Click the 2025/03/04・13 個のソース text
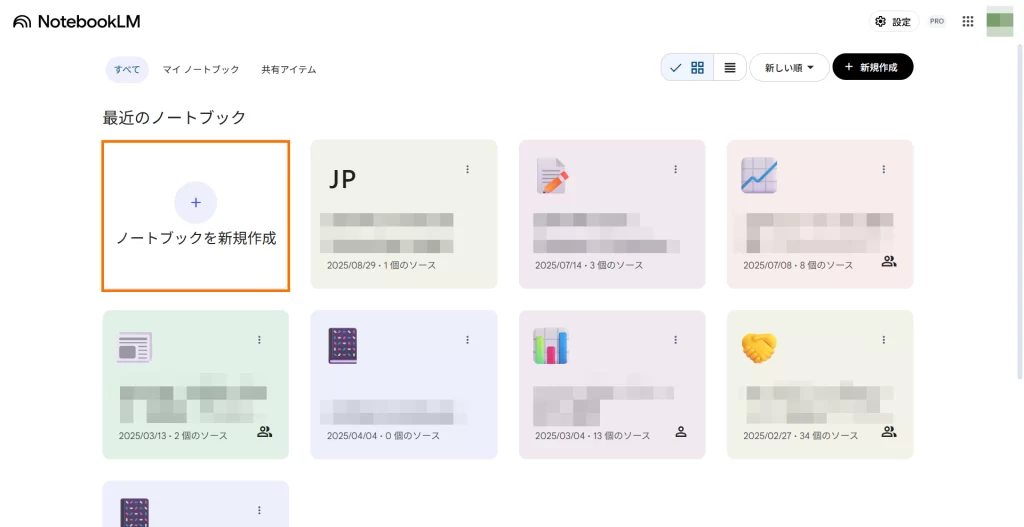The image size is (1024, 527). (x=592, y=436)
